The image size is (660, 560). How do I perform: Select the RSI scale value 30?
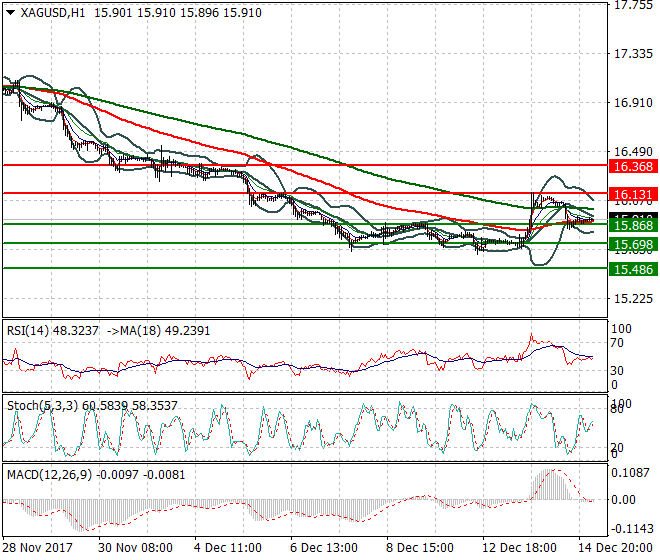(617, 371)
